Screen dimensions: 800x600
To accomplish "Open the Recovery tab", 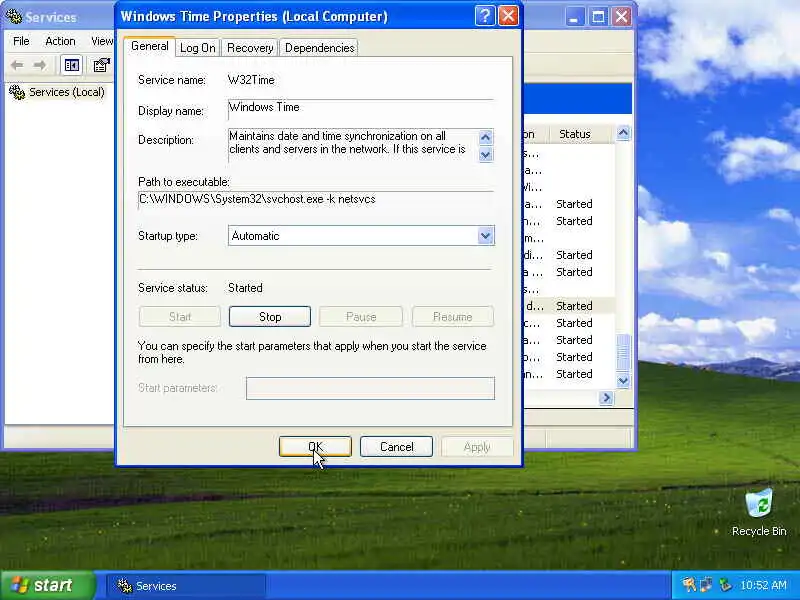I will [x=250, y=48].
